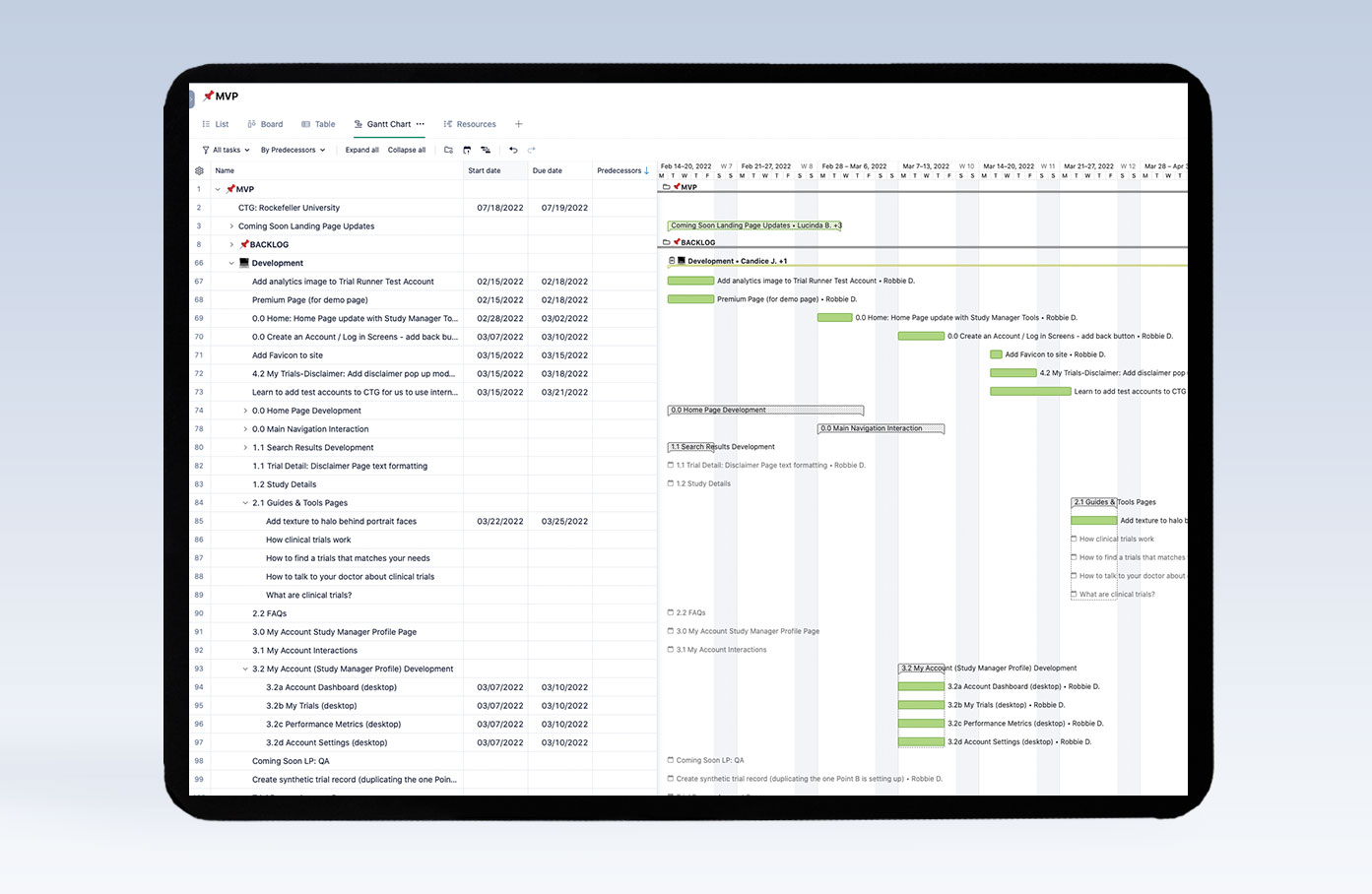The height and width of the screenshot is (894, 1372).
Task: Click BACKLOG folder icon in Gantt timeline
Action: point(667,241)
